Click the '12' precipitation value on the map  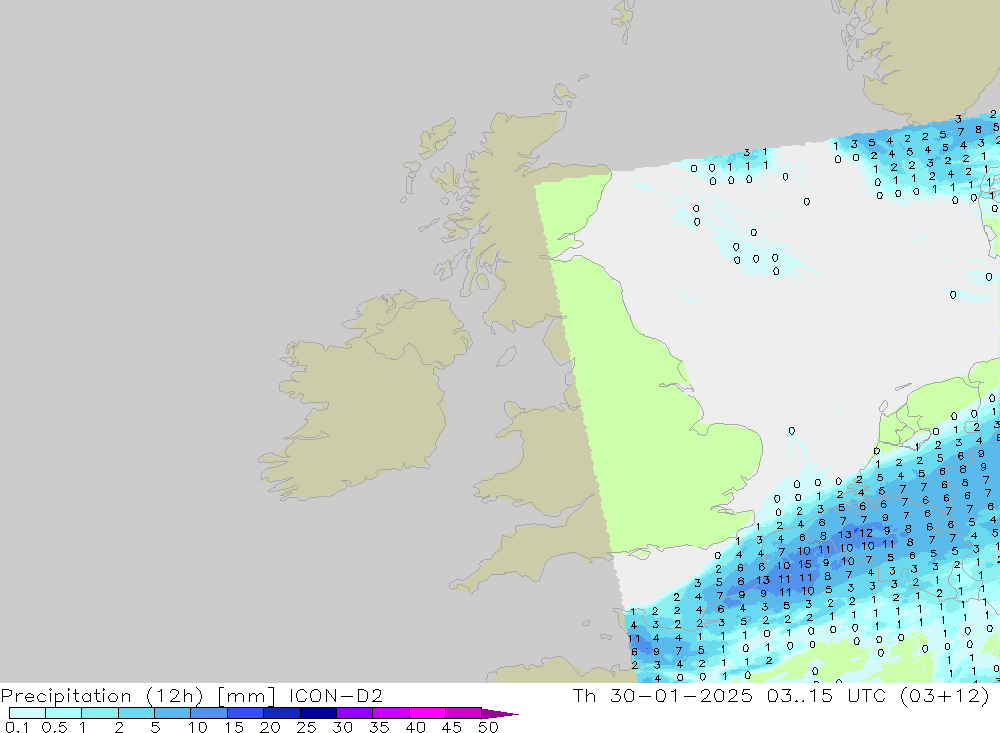click(865, 533)
